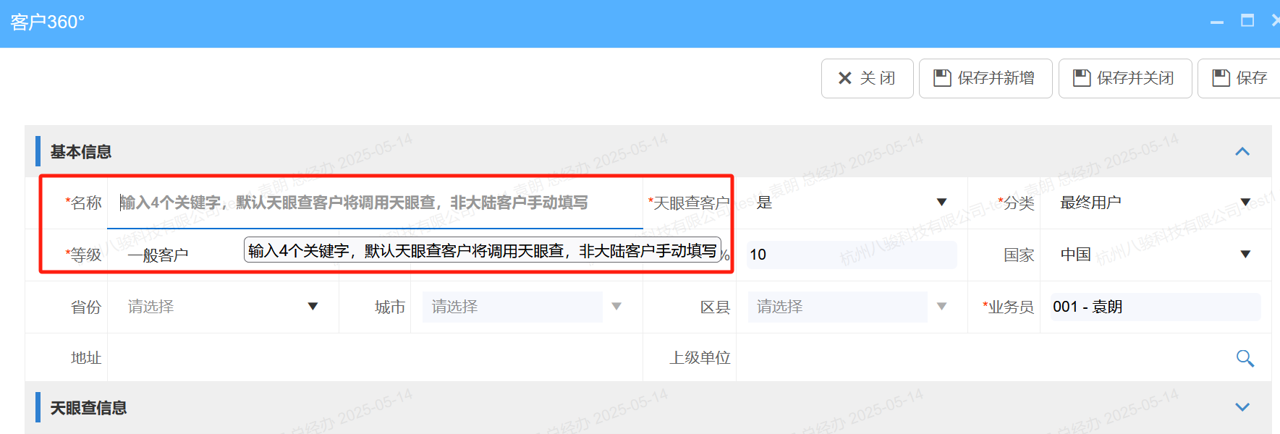Click the 名称 input field
The image size is (1280, 434).
(x=375, y=203)
